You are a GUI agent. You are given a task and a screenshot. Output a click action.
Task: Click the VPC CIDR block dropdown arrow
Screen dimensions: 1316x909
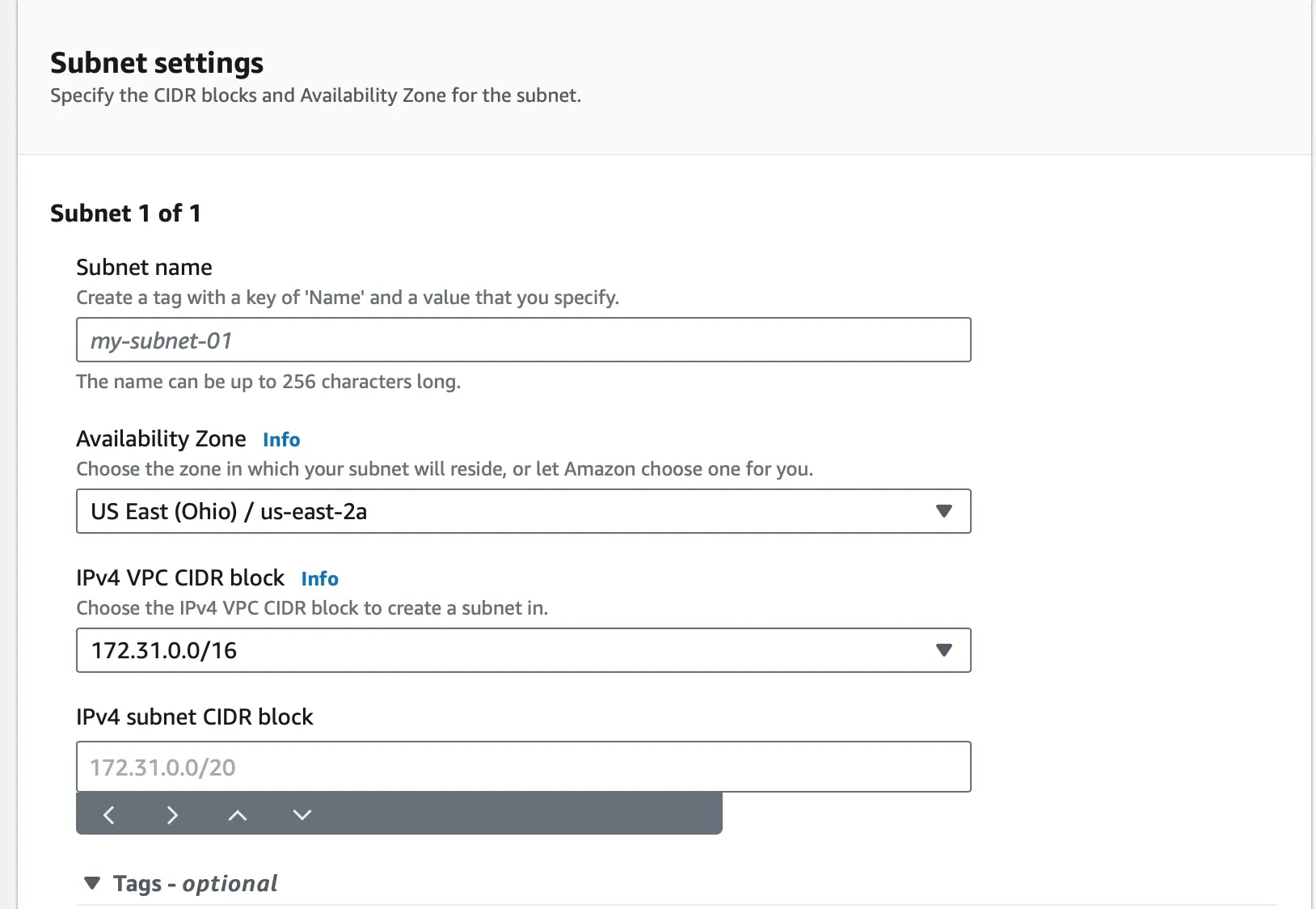[943, 650]
